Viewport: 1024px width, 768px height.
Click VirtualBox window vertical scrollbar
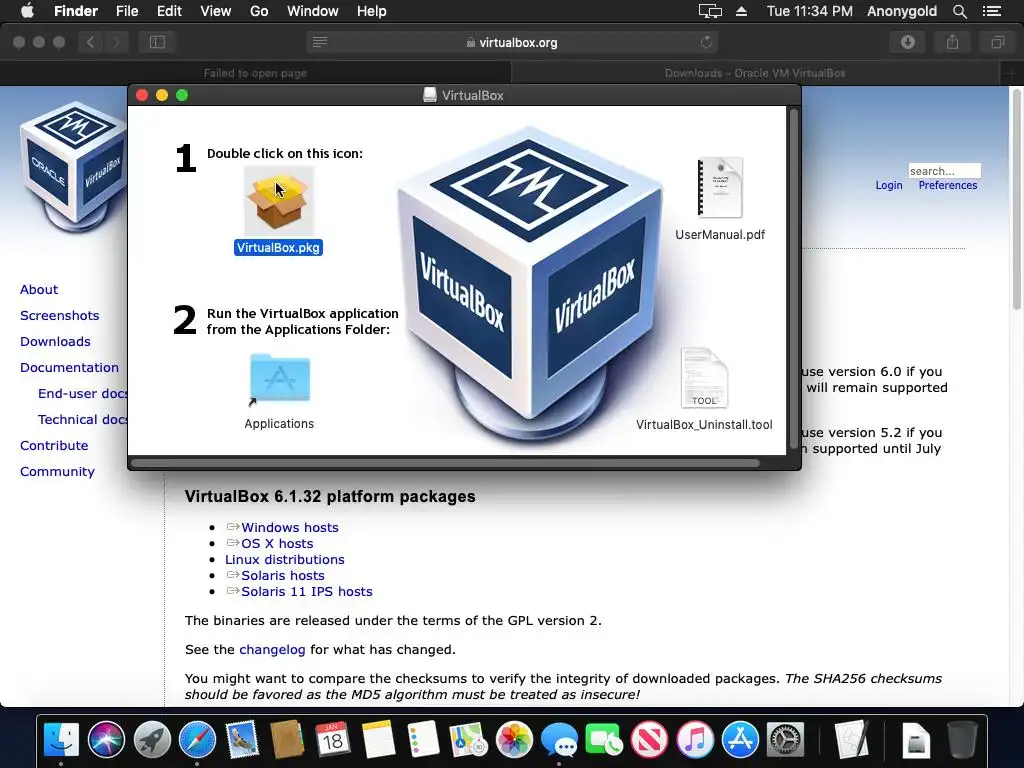(794, 279)
